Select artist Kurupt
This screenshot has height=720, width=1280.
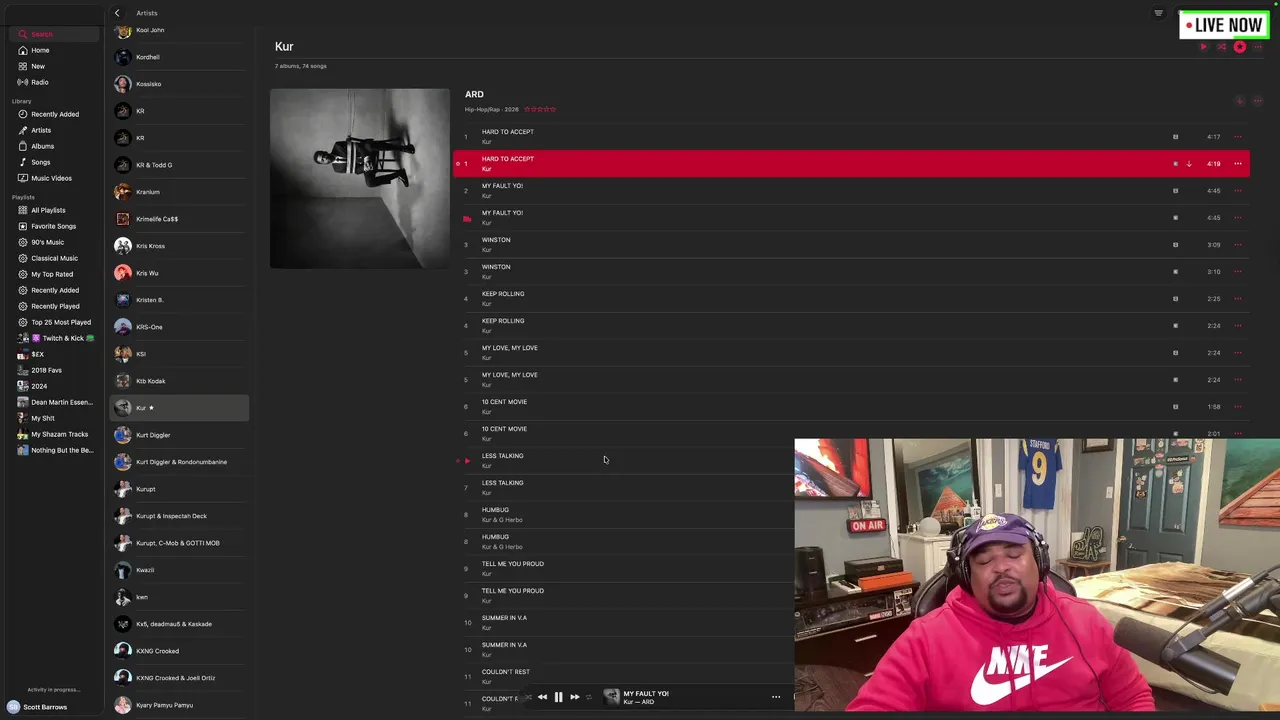(x=179, y=489)
